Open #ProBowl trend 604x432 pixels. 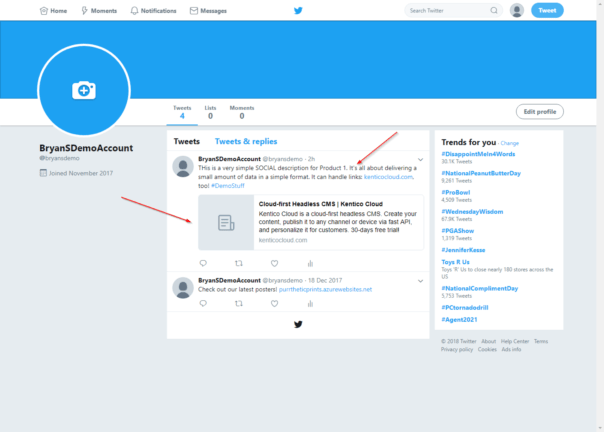click(456, 192)
